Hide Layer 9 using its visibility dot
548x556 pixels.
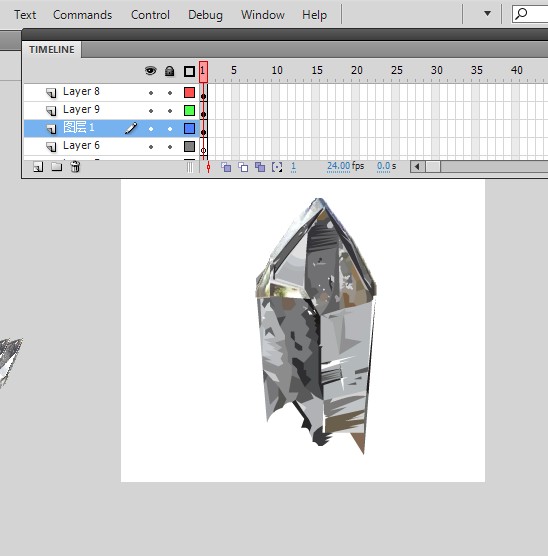click(x=151, y=111)
